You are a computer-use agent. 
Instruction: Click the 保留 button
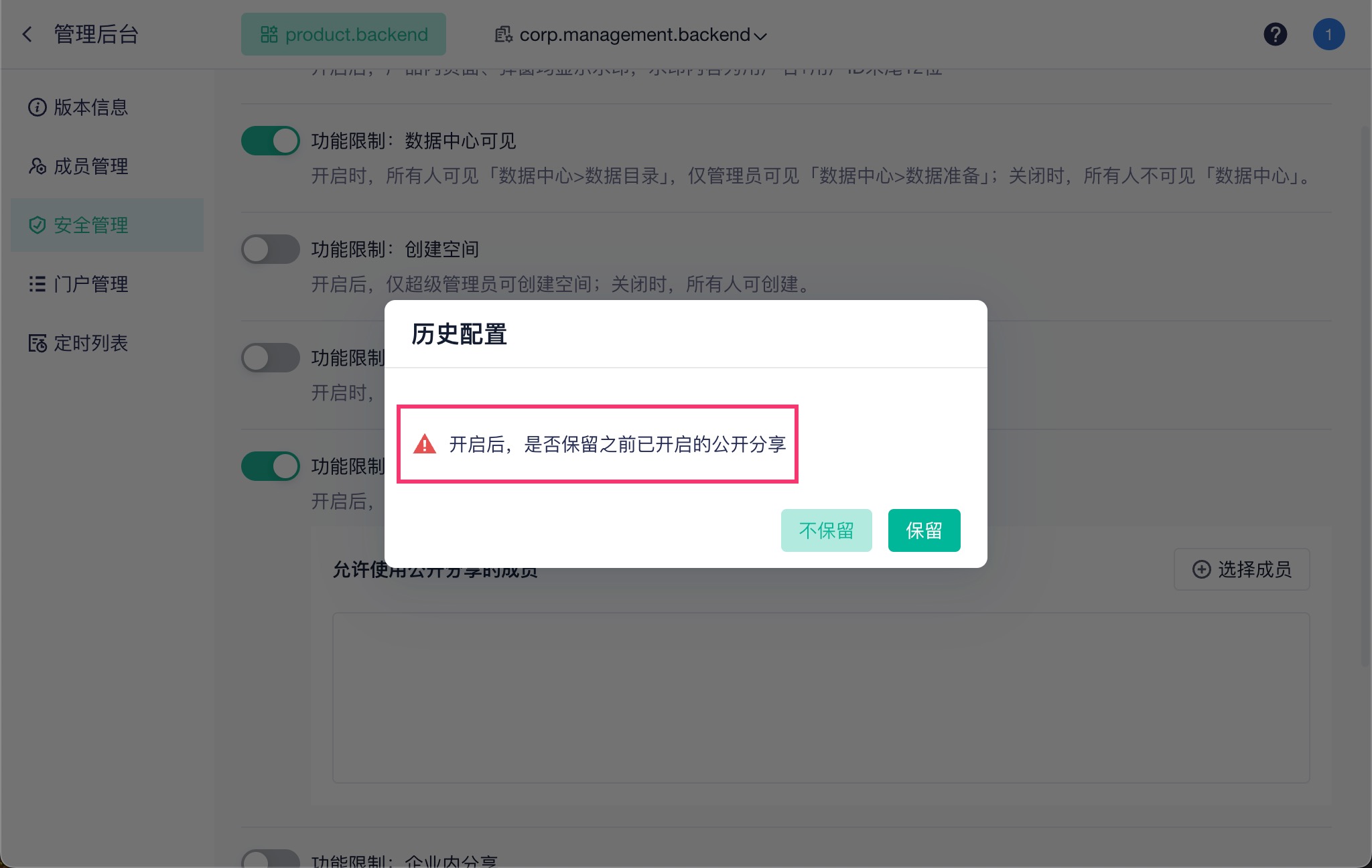click(x=924, y=530)
